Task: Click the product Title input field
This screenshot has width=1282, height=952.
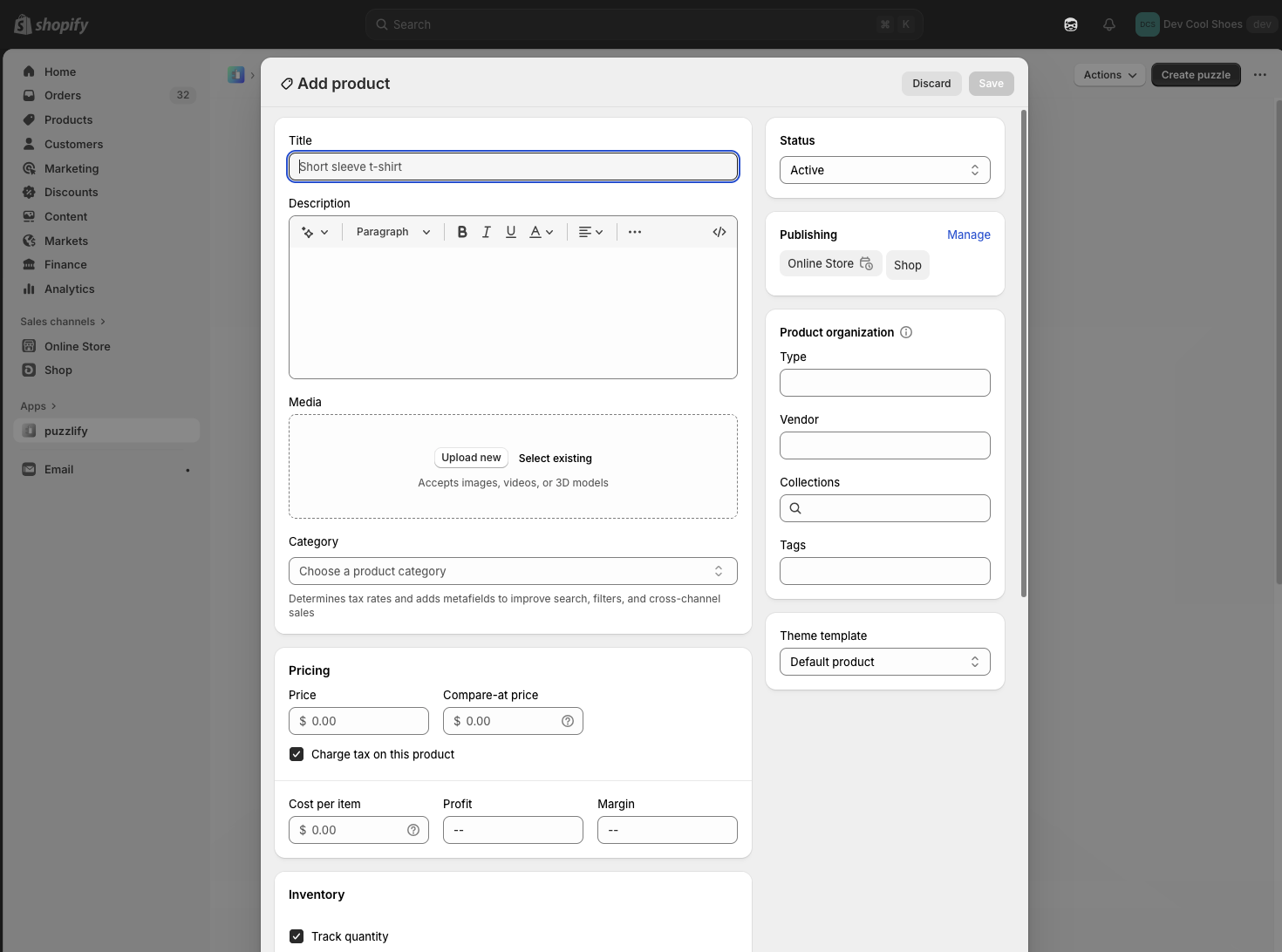Action: click(513, 167)
